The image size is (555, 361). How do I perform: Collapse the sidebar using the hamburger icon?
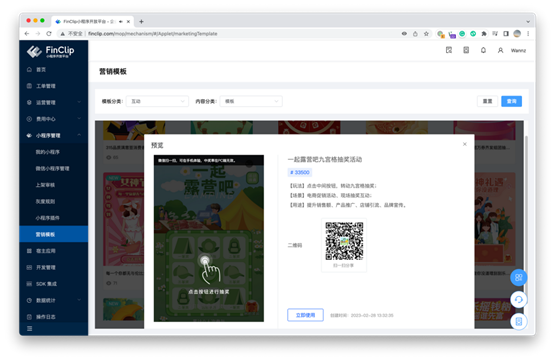pos(29,328)
